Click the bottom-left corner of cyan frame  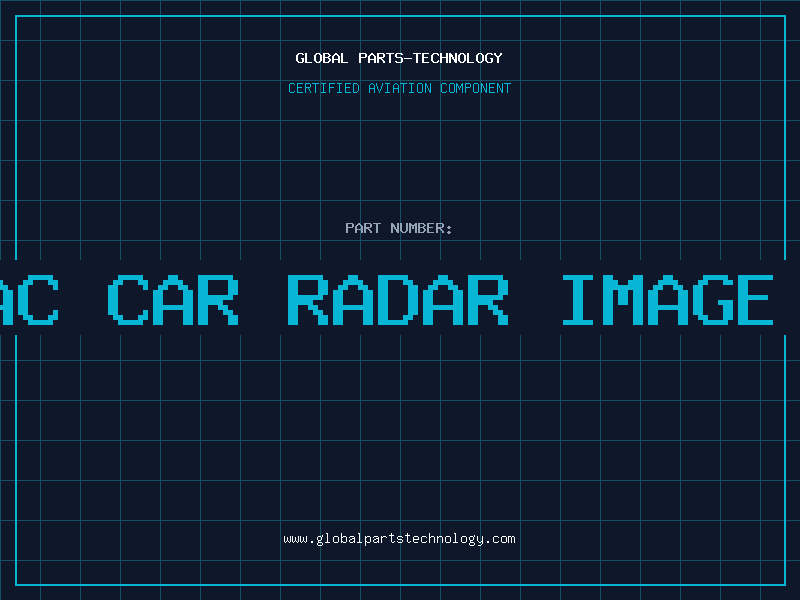pos(16,584)
